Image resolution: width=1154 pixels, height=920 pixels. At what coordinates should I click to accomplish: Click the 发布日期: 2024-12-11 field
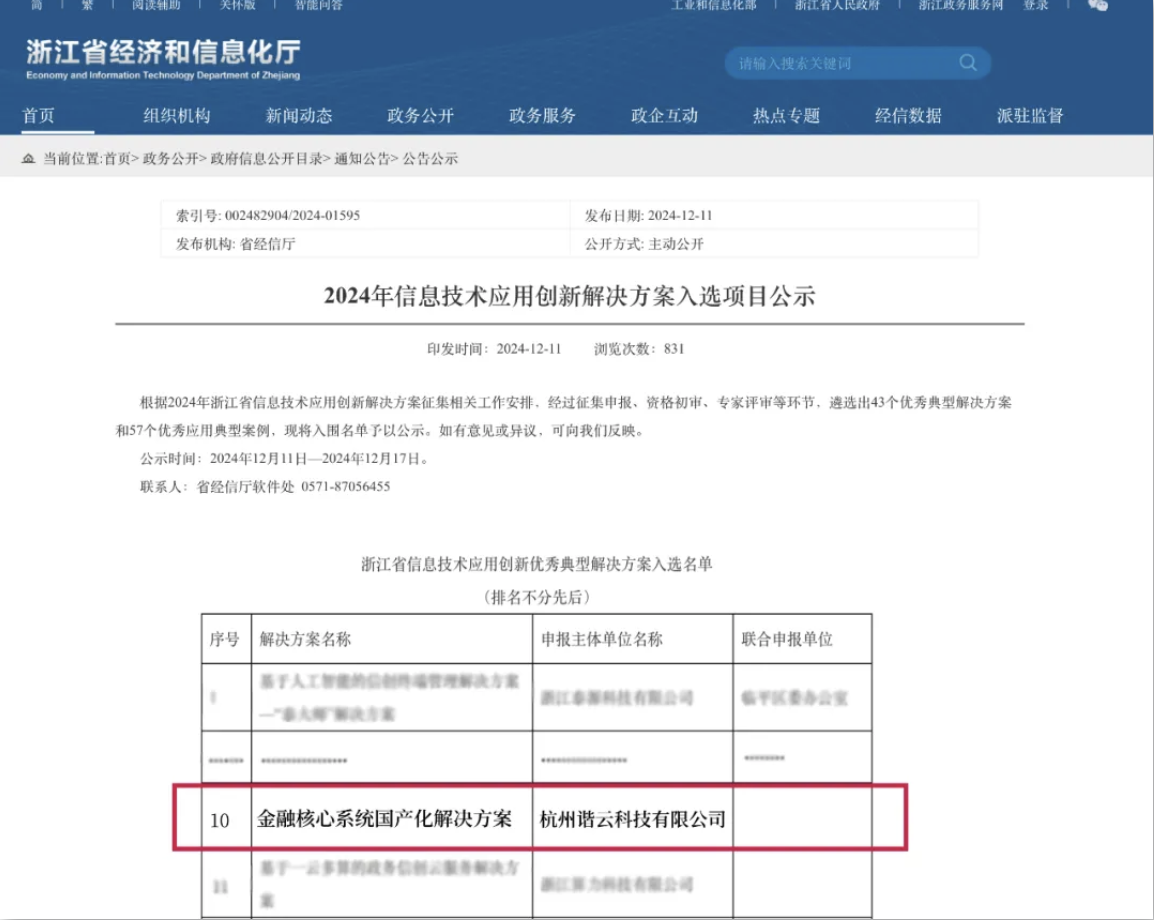point(648,216)
